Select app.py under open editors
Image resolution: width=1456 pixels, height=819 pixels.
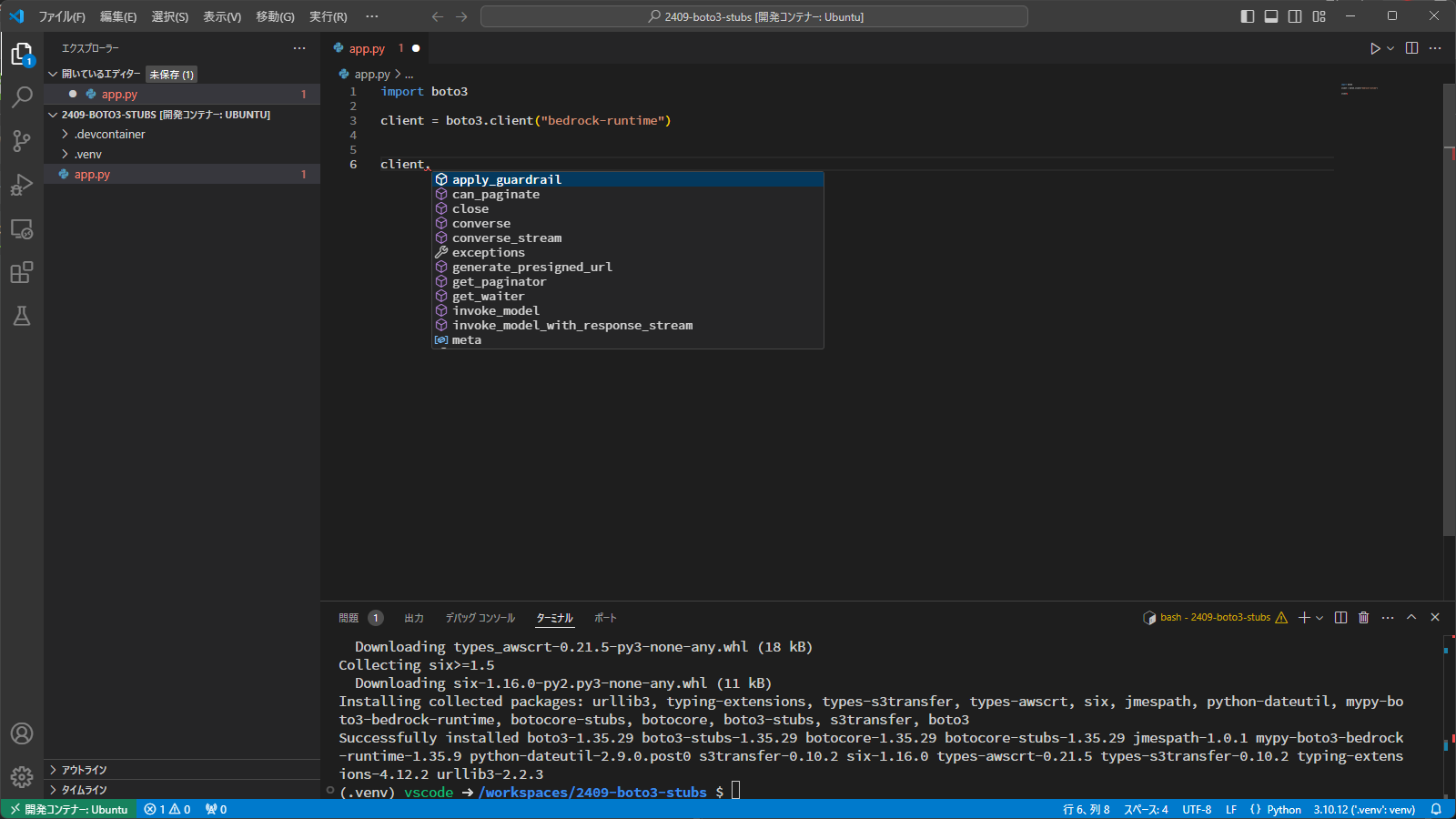click(182, 94)
